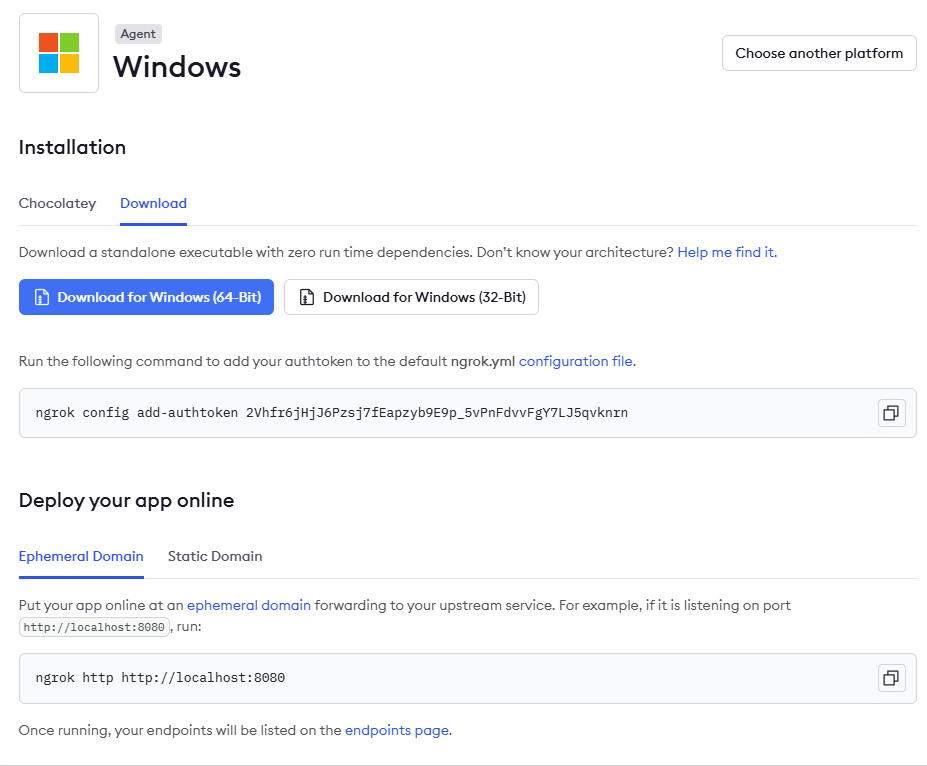The width and height of the screenshot is (927, 766).
Task: Click the Windows title heading
Action: (x=177, y=67)
